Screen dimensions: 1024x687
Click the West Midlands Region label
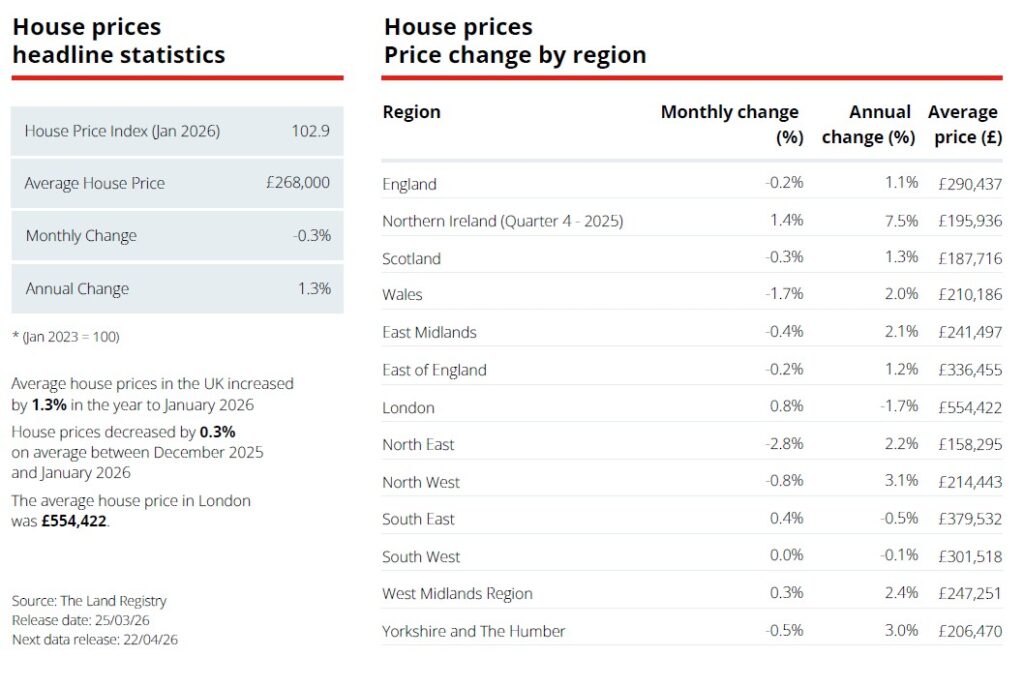pyautogui.click(x=457, y=593)
